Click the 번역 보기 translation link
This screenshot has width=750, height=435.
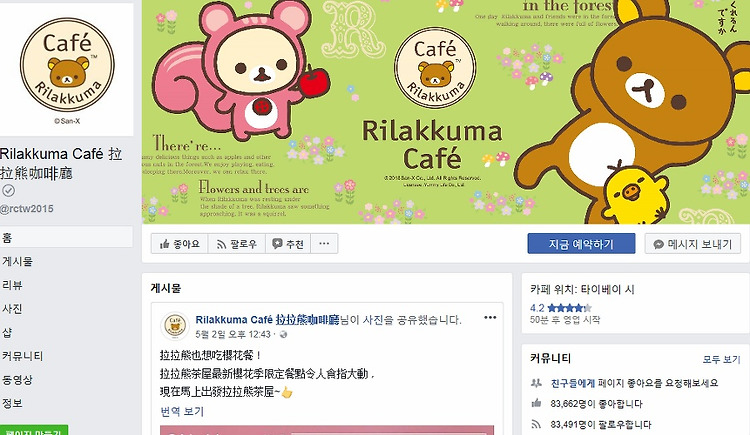(182, 412)
